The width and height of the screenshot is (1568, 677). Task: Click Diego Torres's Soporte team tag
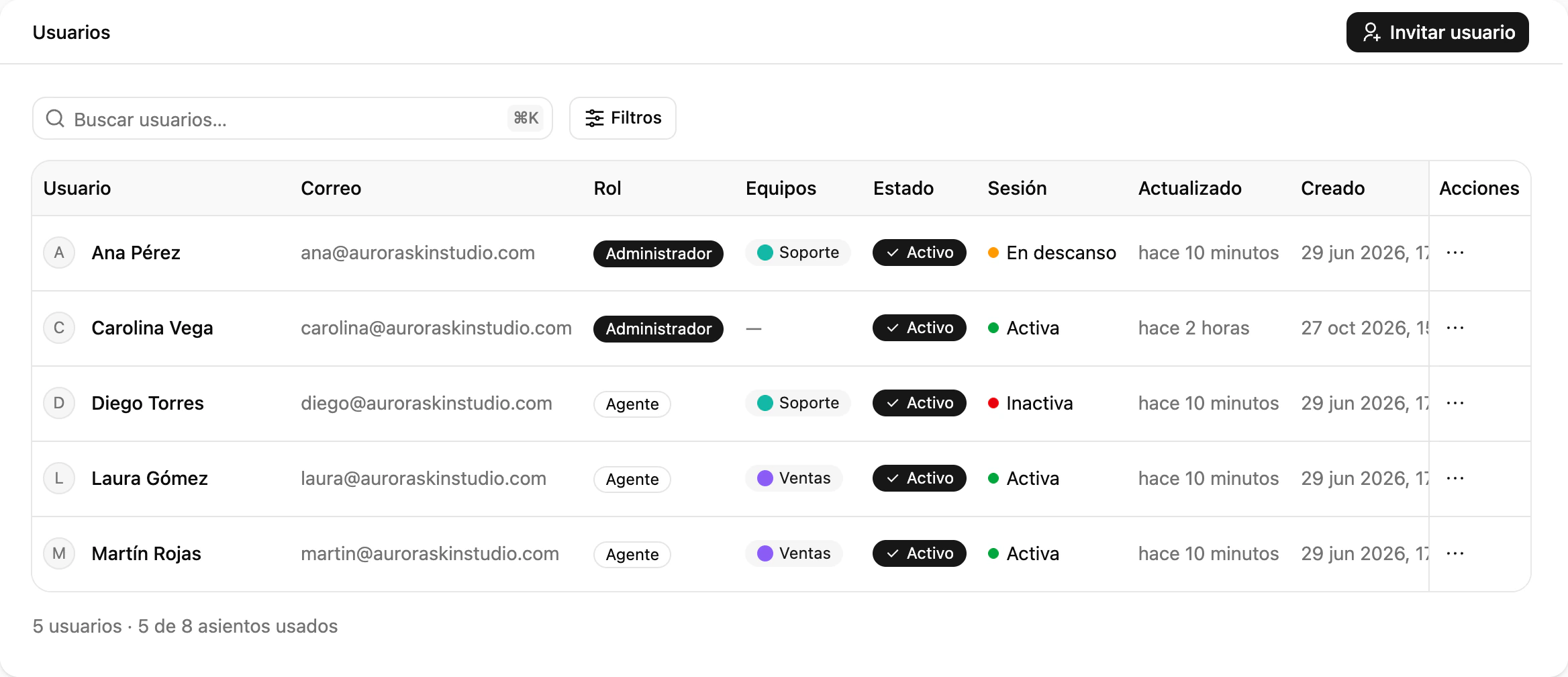coord(798,403)
